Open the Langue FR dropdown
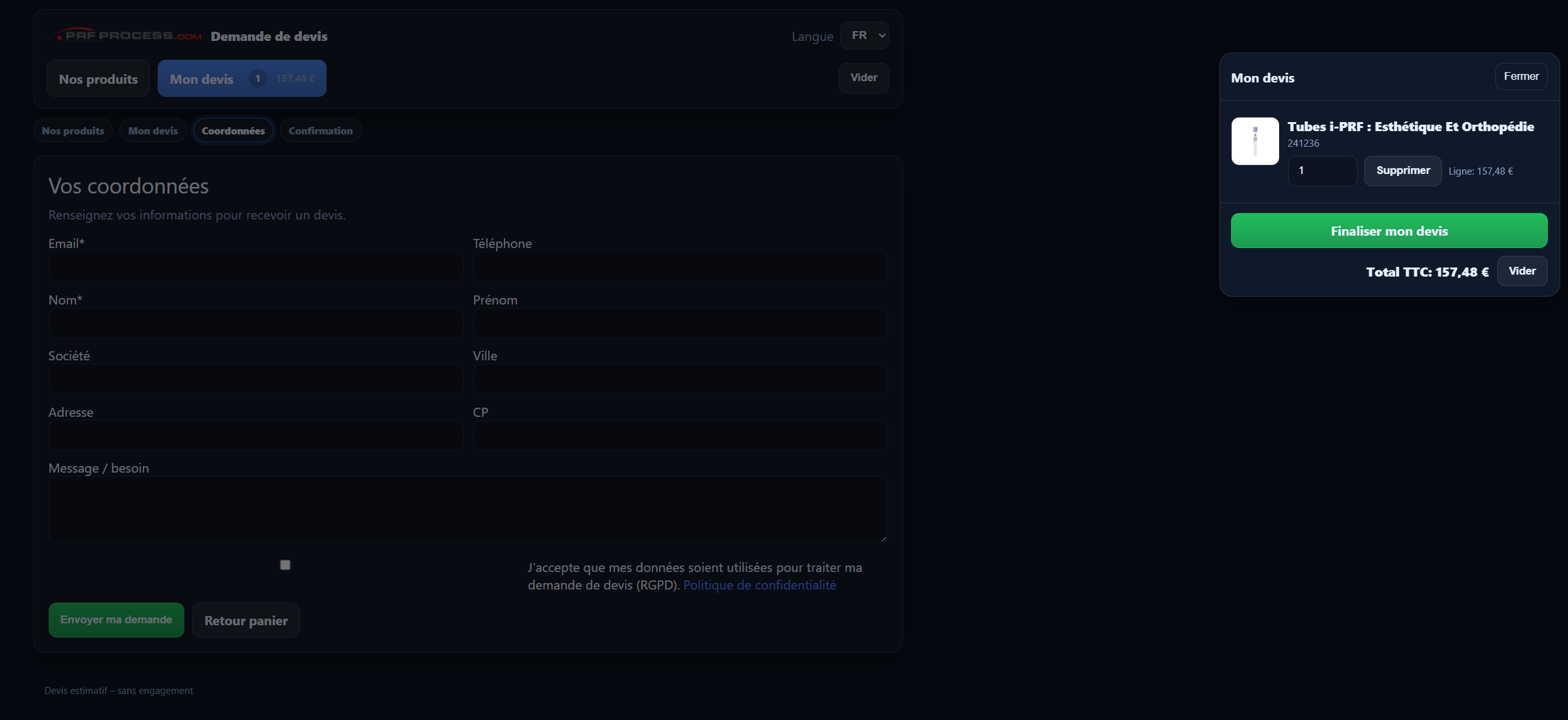This screenshot has width=1568, height=720. [x=864, y=36]
